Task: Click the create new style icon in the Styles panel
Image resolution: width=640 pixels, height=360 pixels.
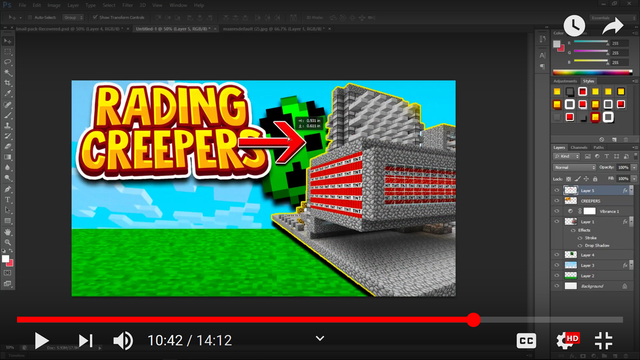Action: pyautogui.click(x=614, y=140)
